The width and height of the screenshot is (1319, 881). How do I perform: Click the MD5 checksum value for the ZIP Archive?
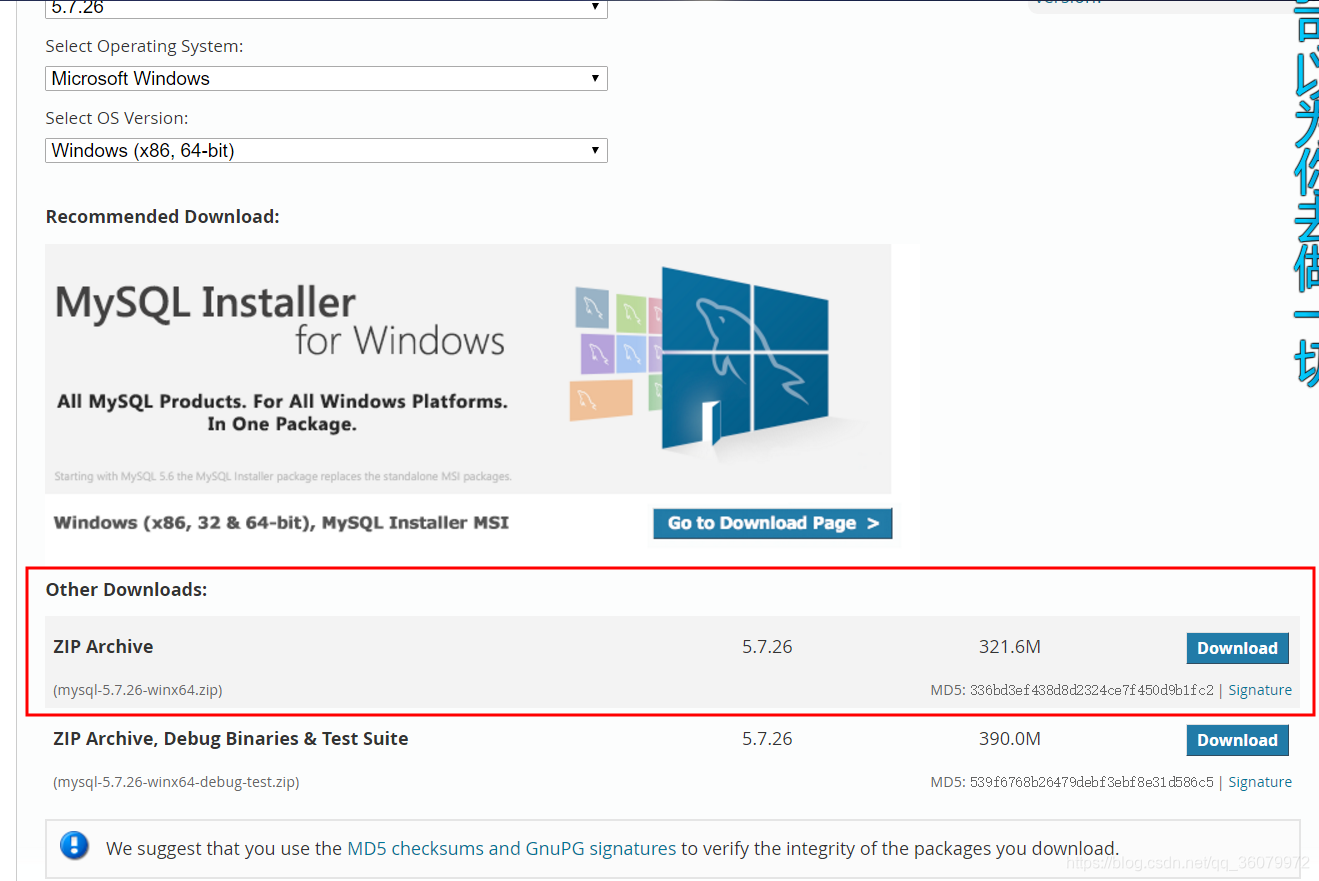tap(1093, 689)
